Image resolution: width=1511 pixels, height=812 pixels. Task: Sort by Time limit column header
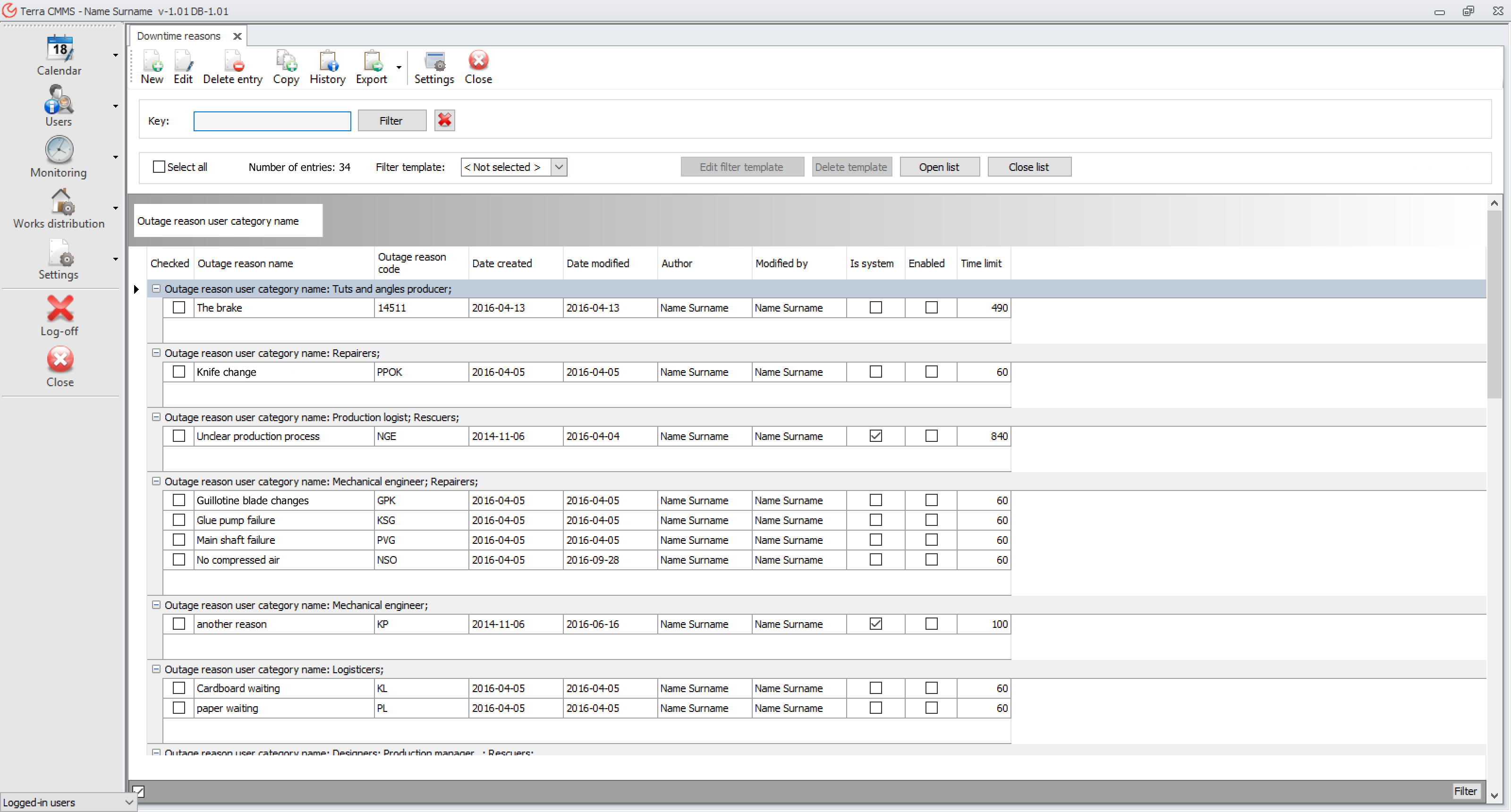click(x=984, y=263)
